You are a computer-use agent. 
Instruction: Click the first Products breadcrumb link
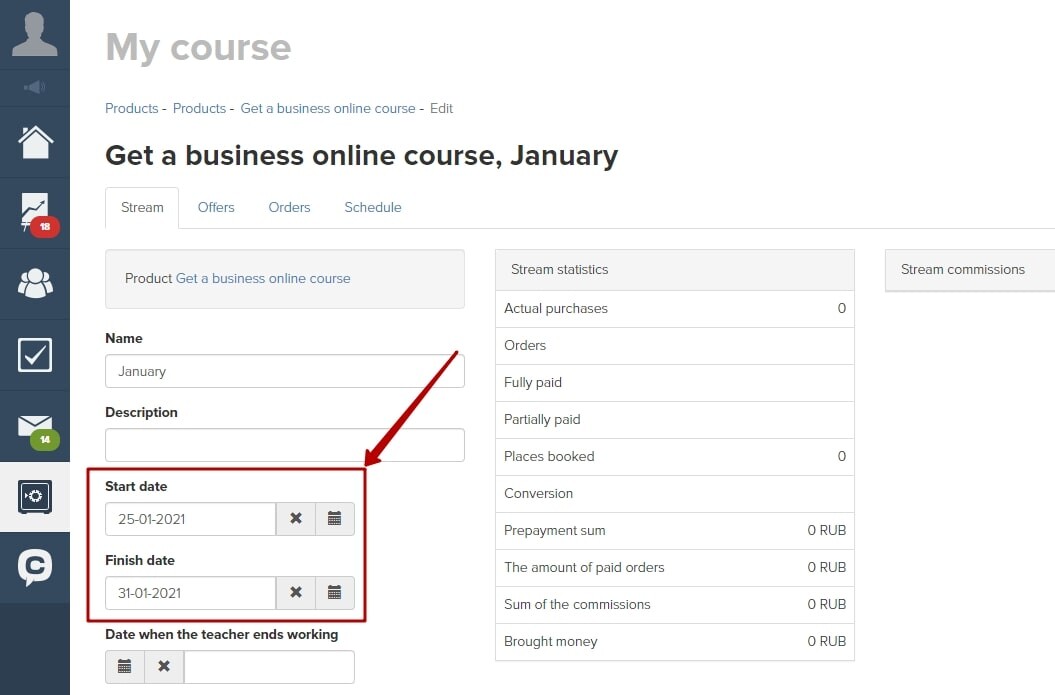tap(131, 108)
